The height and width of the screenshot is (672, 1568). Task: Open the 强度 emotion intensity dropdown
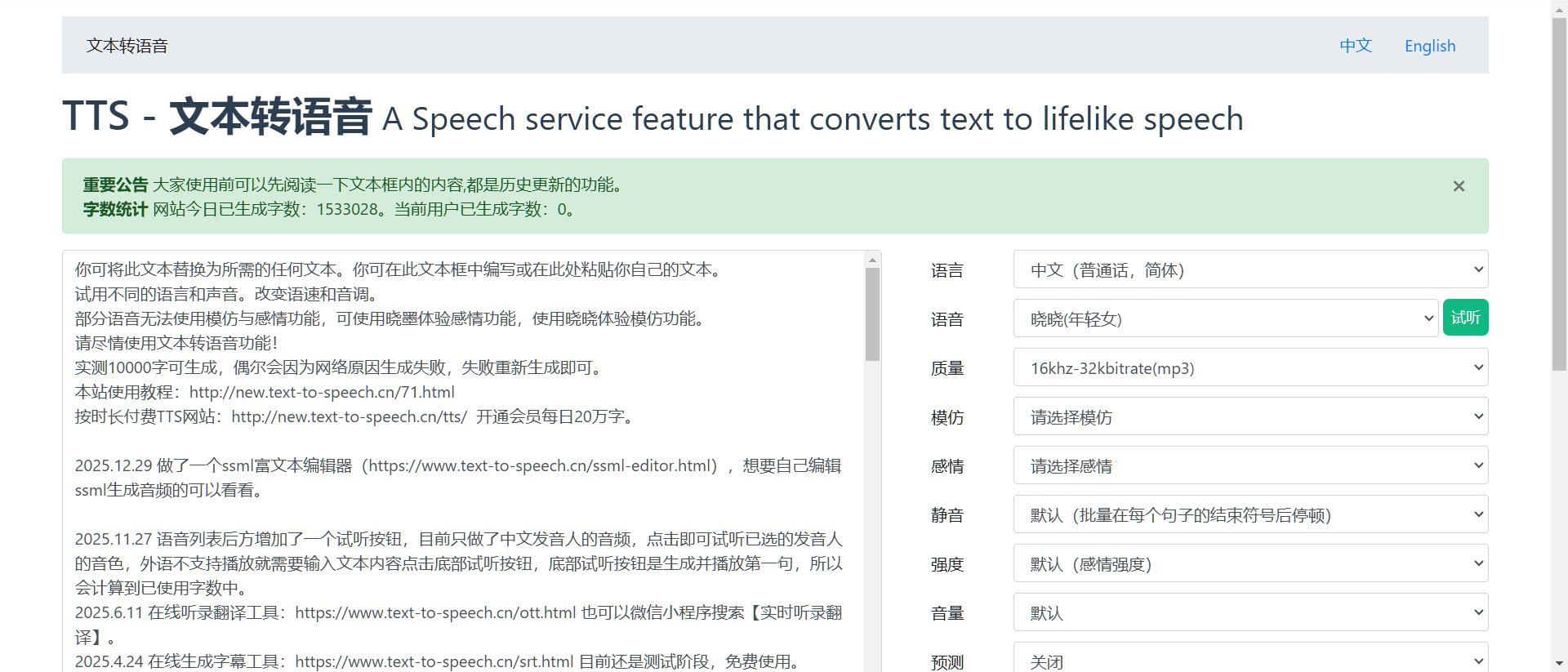point(1249,563)
